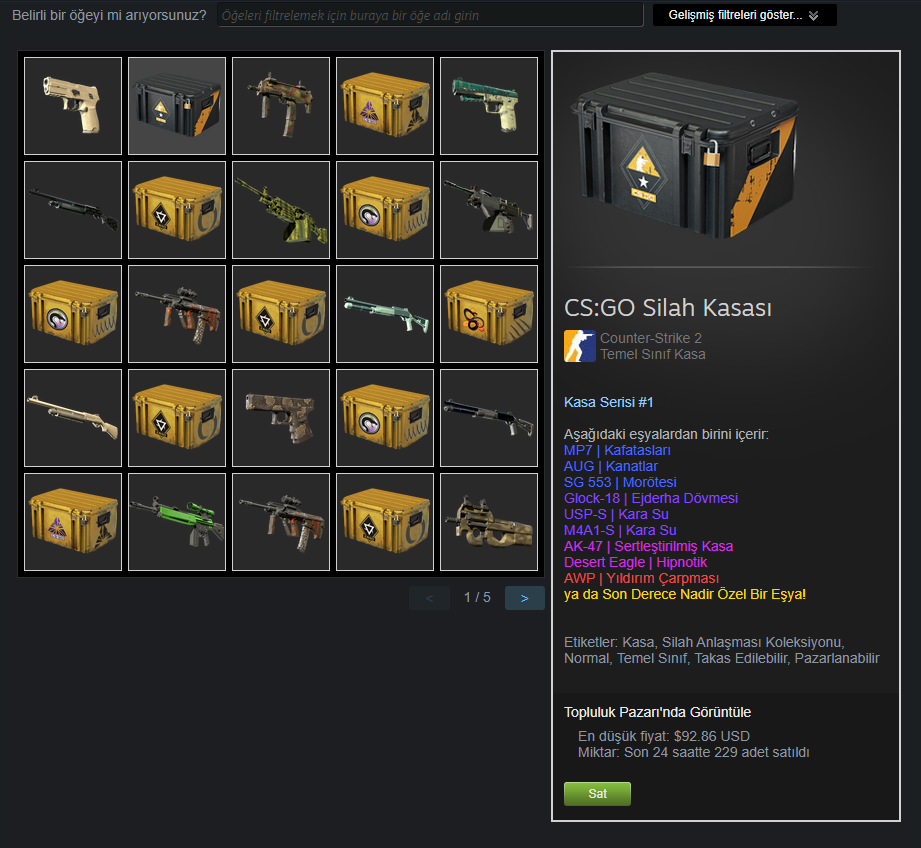Expand Gelişmiş filtreleri göster dropdown
This screenshot has width=921, height=848.
[744, 15]
